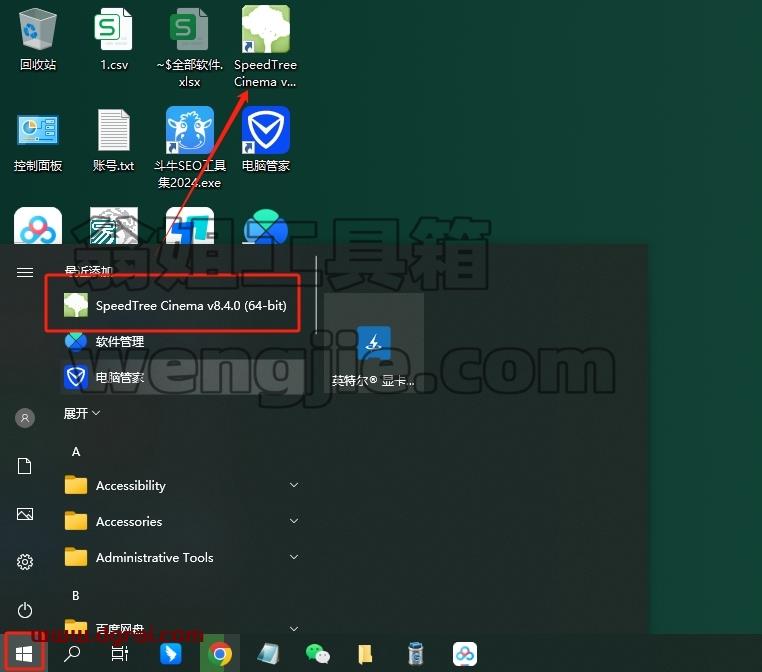Open Settings gear in Start sidebar
Image resolution: width=762 pixels, height=672 pixels.
coord(25,562)
